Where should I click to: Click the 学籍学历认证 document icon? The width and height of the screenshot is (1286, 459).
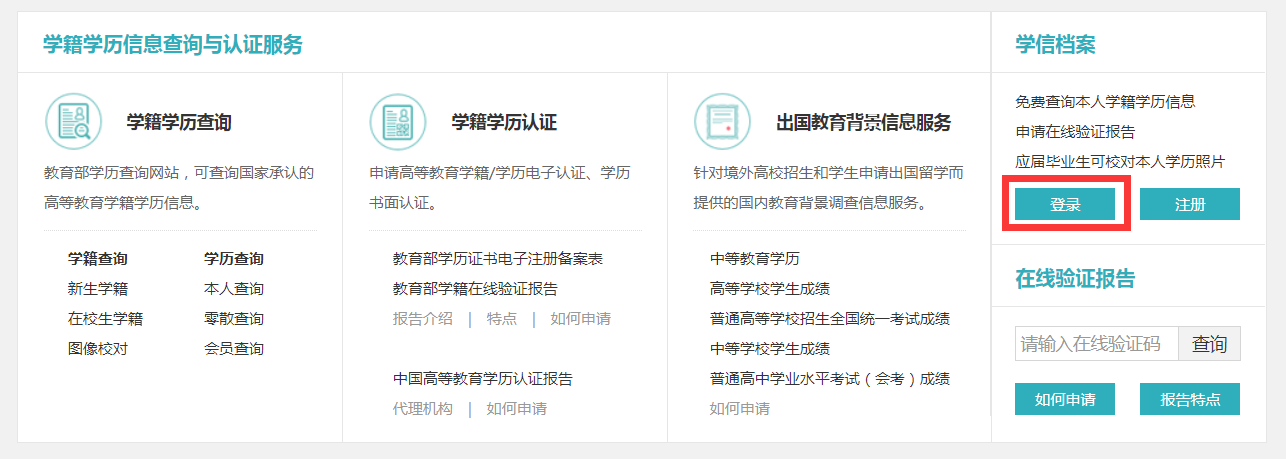click(x=398, y=121)
